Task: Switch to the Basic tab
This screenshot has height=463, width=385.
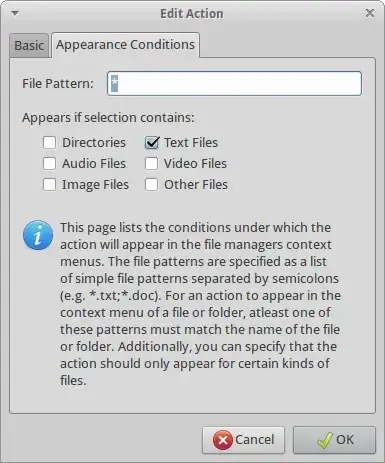Action: [29, 46]
